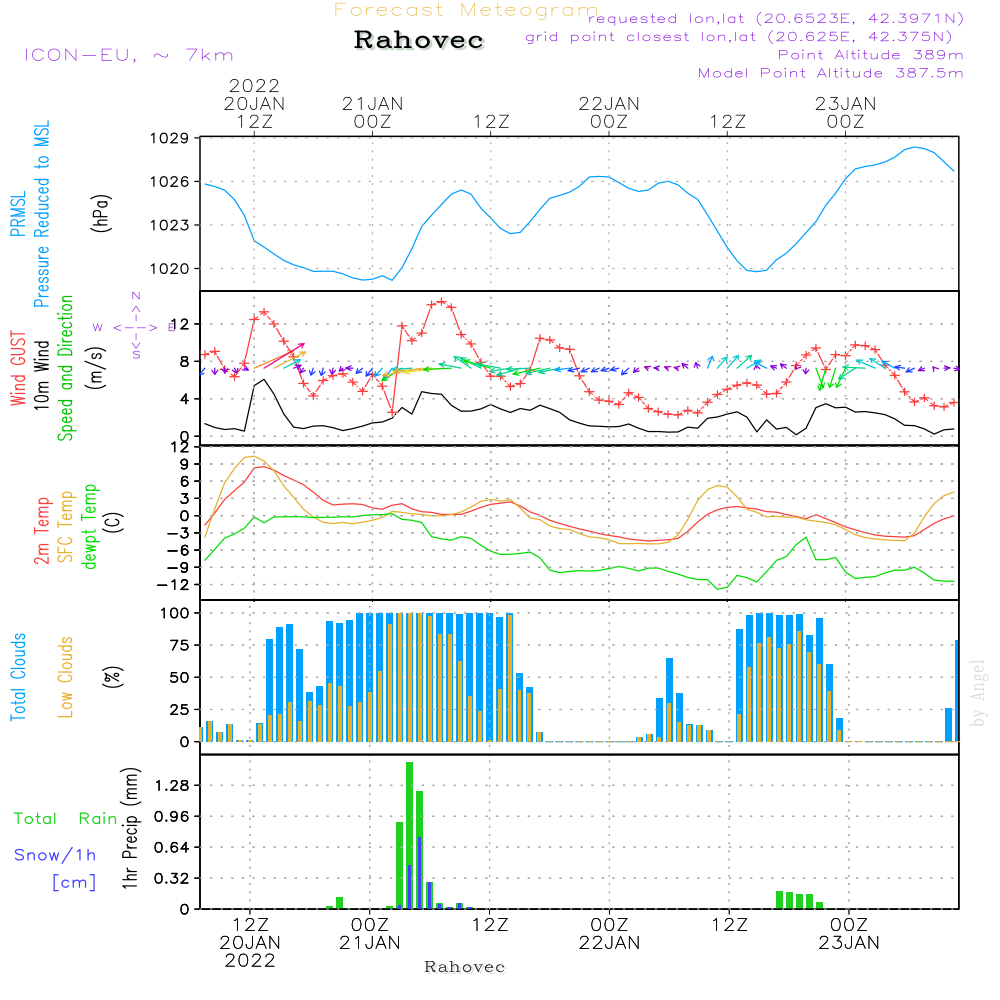Screen dimensions: 1000x1000
Task: Click the 'Rahovec' caption at the bottom
Action: (x=464, y=967)
